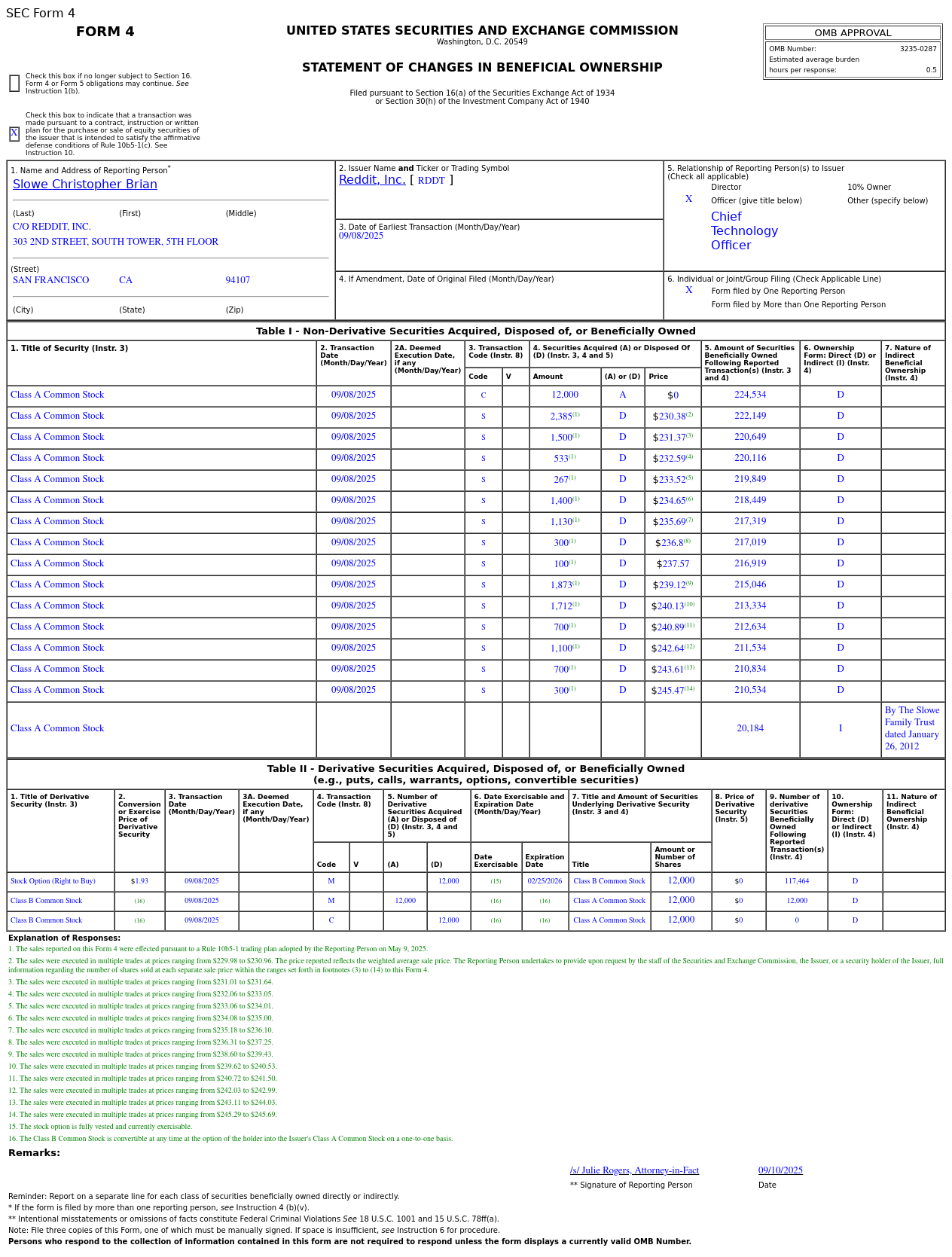Toggle the Rule 10b5-1(c) plan checkbox
Viewport: 952px width, 1257px height.
coord(14,134)
